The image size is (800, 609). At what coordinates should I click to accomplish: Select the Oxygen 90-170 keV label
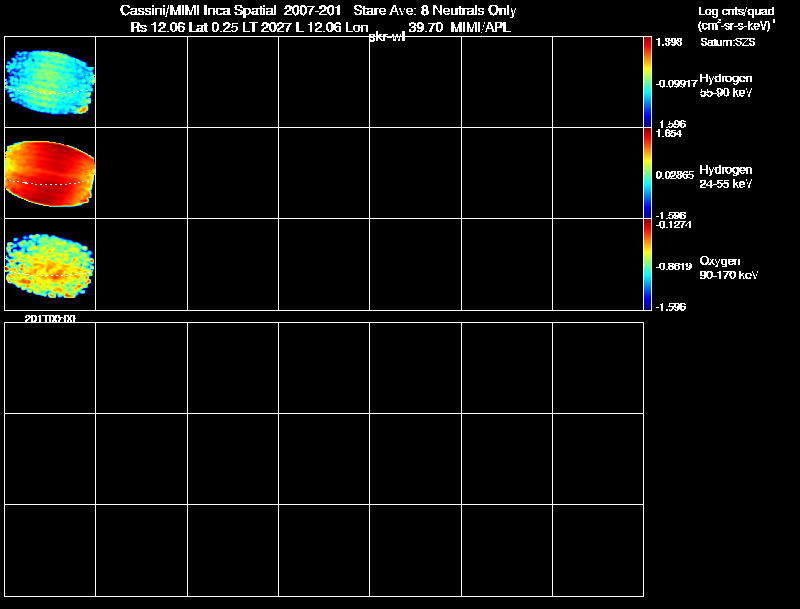tap(729, 268)
